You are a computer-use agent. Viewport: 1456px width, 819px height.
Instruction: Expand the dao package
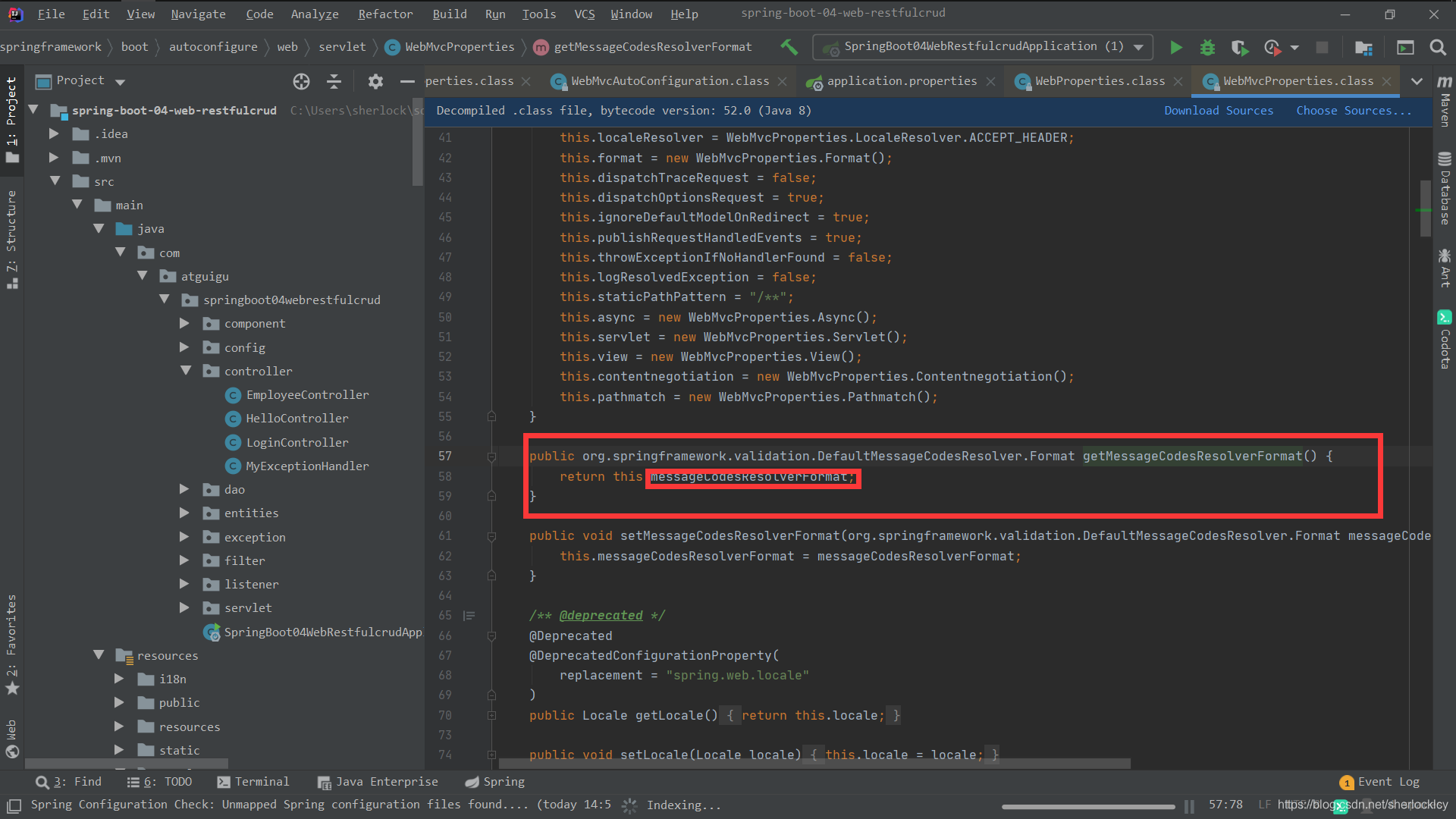(x=184, y=490)
